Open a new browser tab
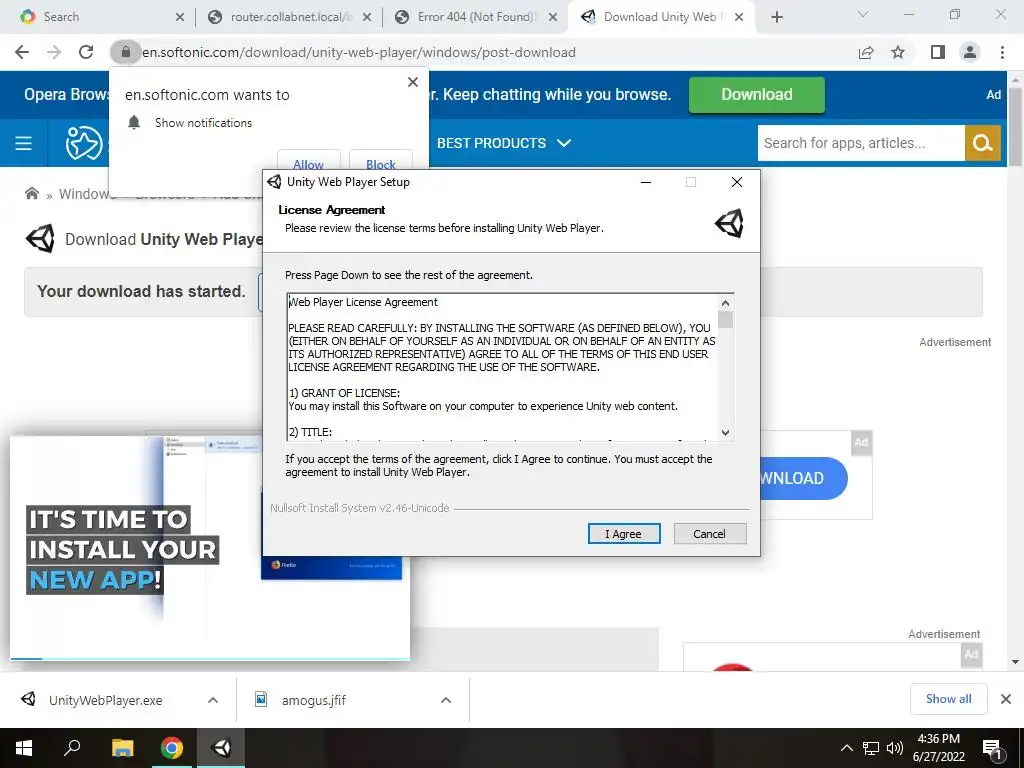This screenshot has width=1024, height=768. coord(776,17)
